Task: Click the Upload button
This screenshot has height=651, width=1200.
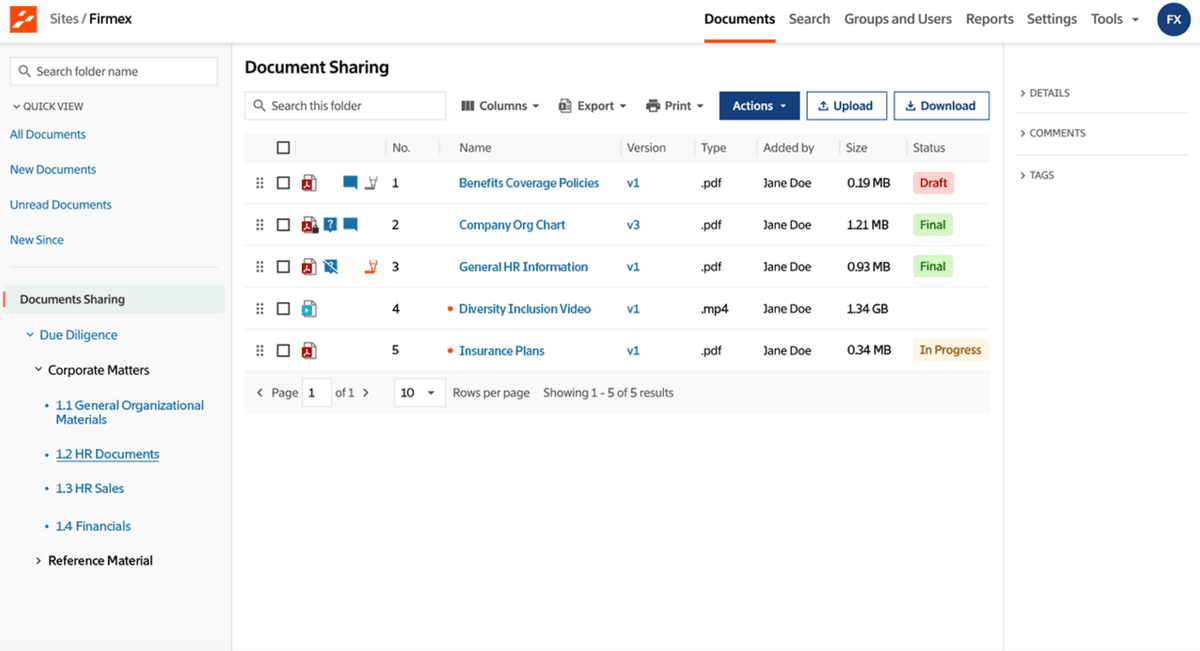Action: coord(846,105)
